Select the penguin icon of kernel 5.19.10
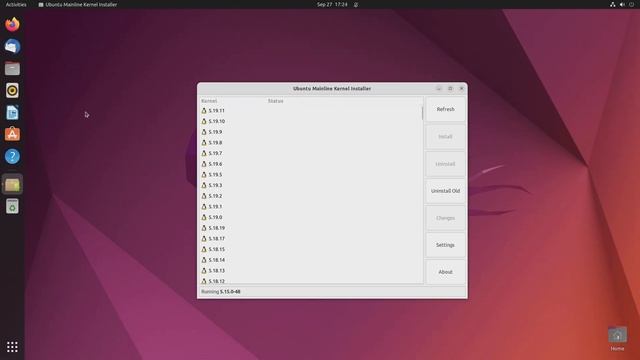The width and height of the screenshot is (640, 360). pos(204,121)
